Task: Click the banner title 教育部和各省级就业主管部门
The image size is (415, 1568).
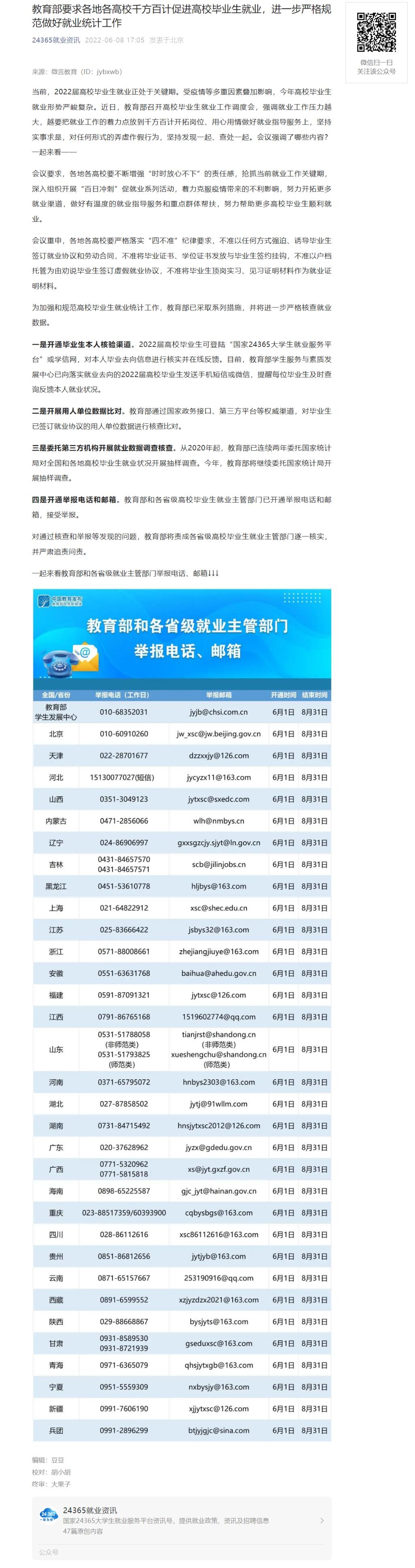Action: click(187, 626)
